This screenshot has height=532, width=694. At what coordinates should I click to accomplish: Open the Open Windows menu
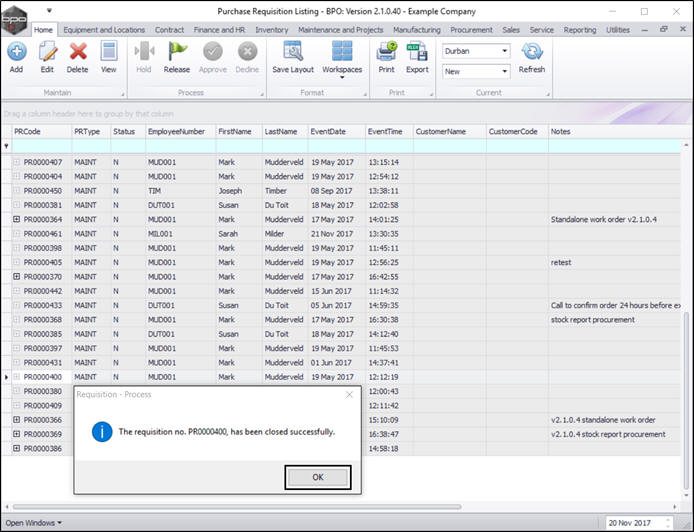point(34,523)
